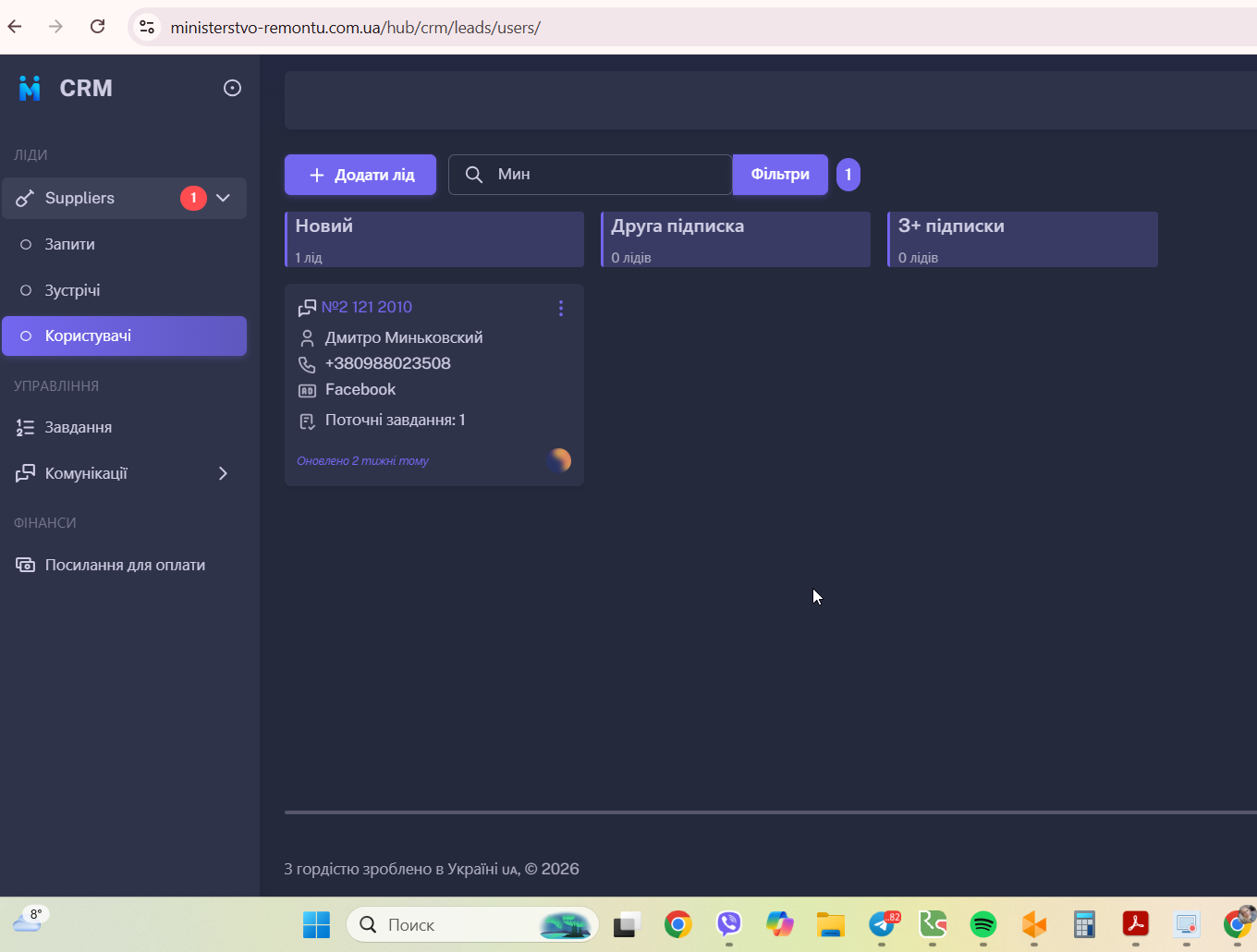Open the Фільтри filters button
Screen dimensions: 1257x952
(x=780, y=175)
